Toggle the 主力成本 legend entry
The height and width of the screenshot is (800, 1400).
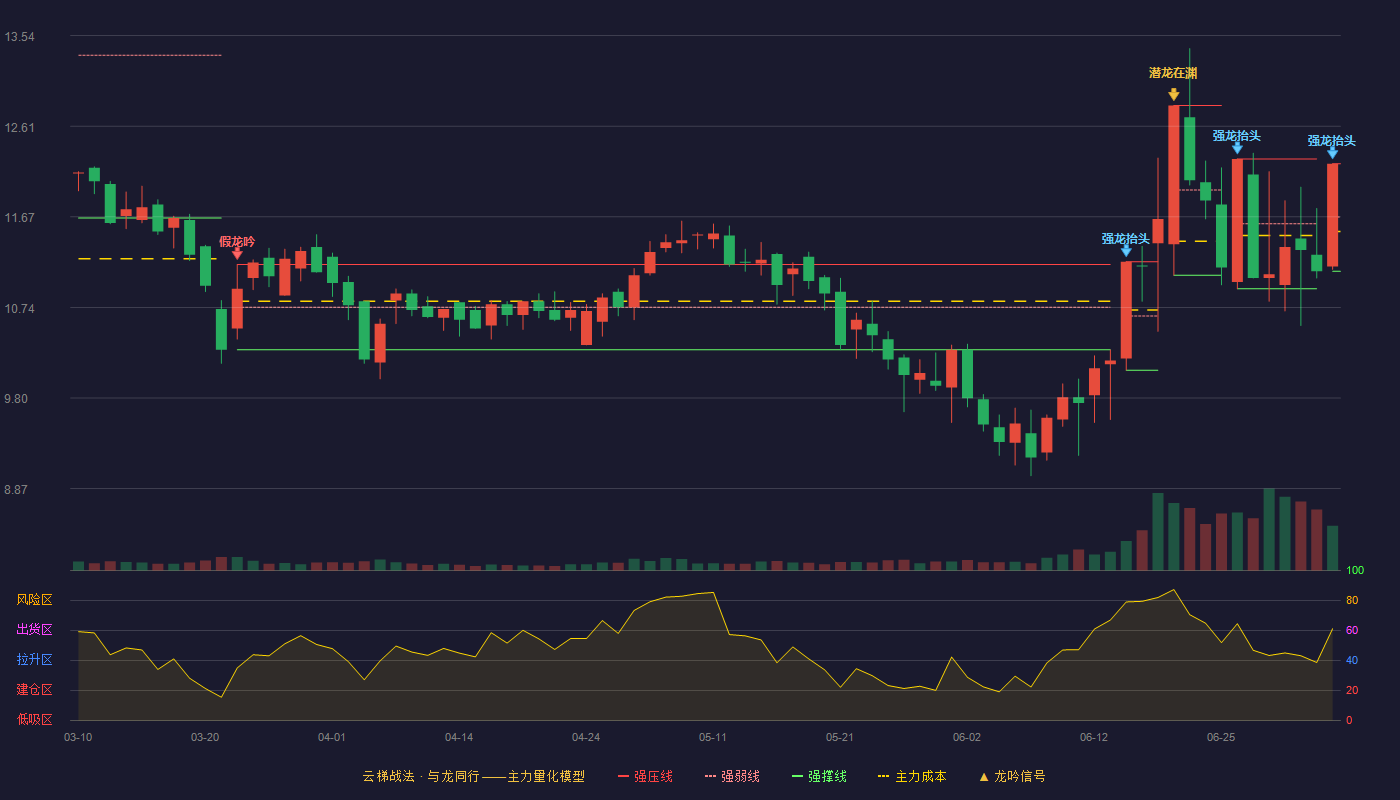pyautogui.click(x=912, y=776)
